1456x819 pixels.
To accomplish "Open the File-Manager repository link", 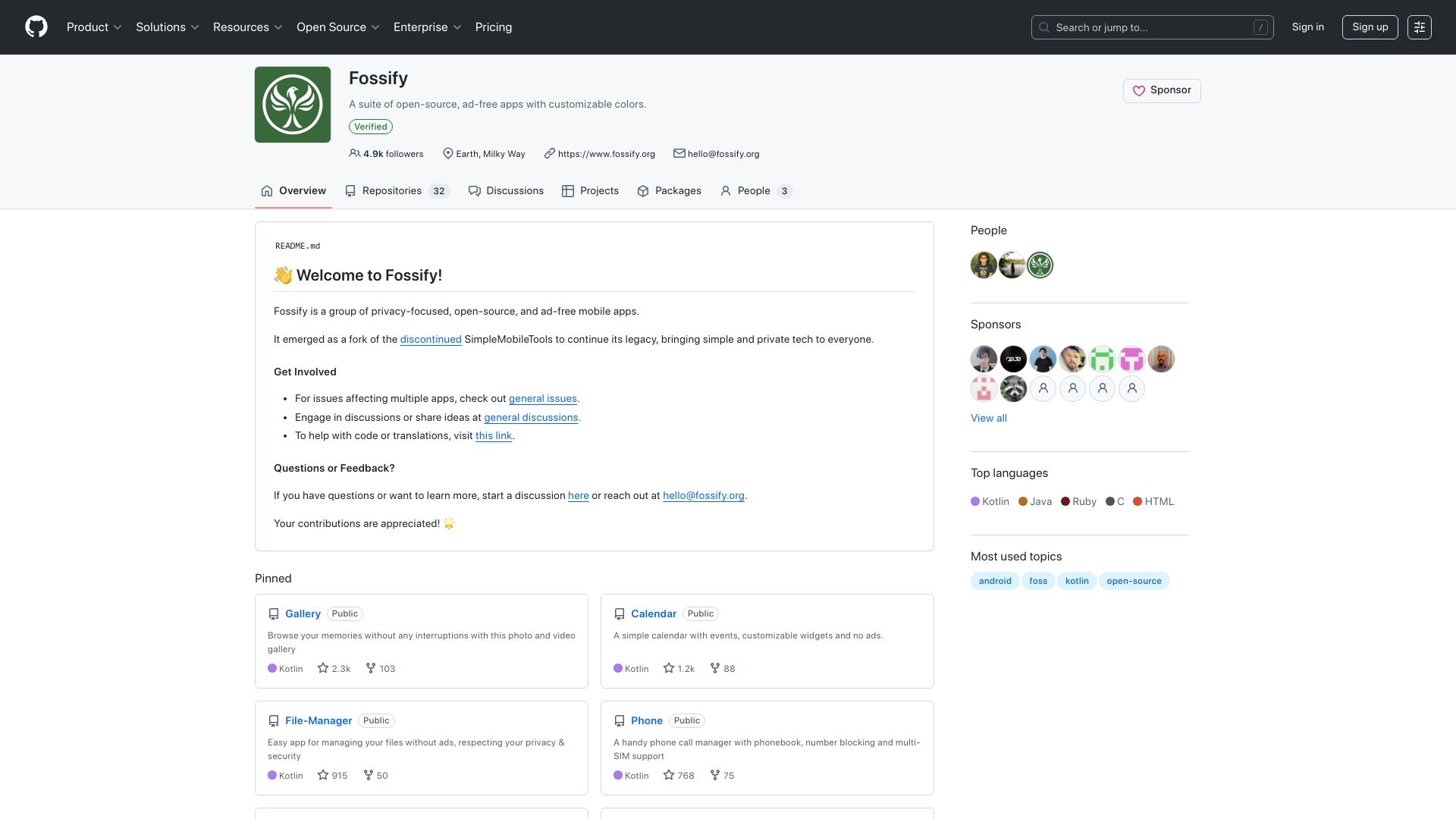I will click(x=318, y=721).
